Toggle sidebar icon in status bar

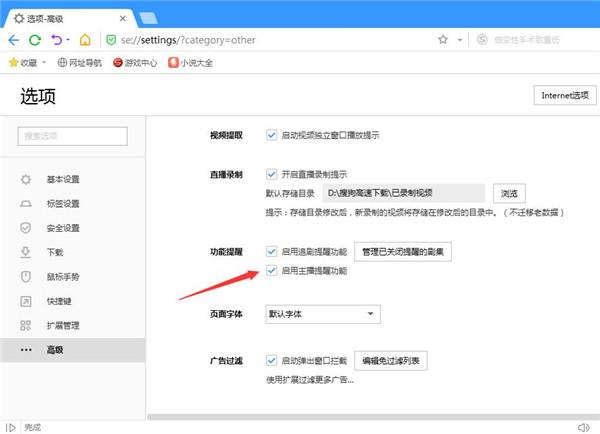[11, 427]
